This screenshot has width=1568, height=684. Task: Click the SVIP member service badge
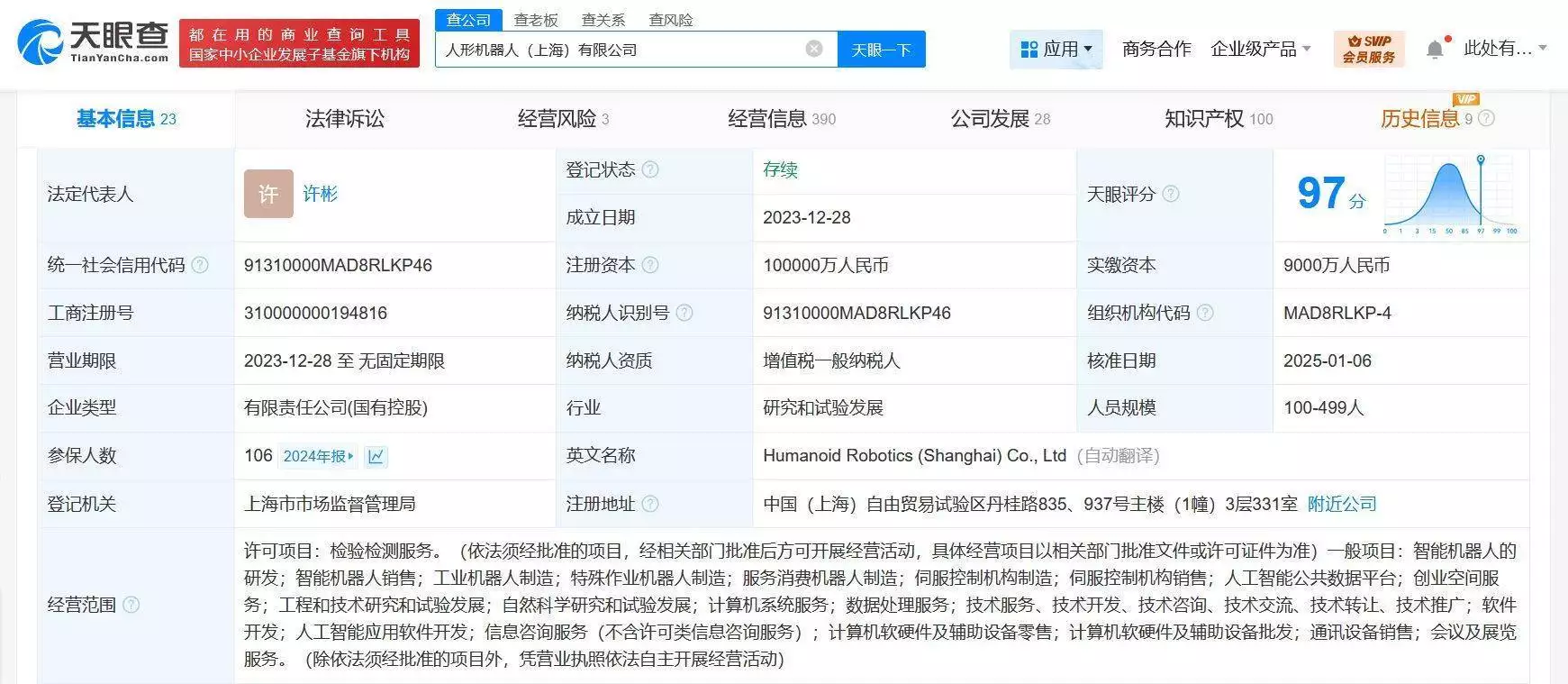coord(1368,49)
